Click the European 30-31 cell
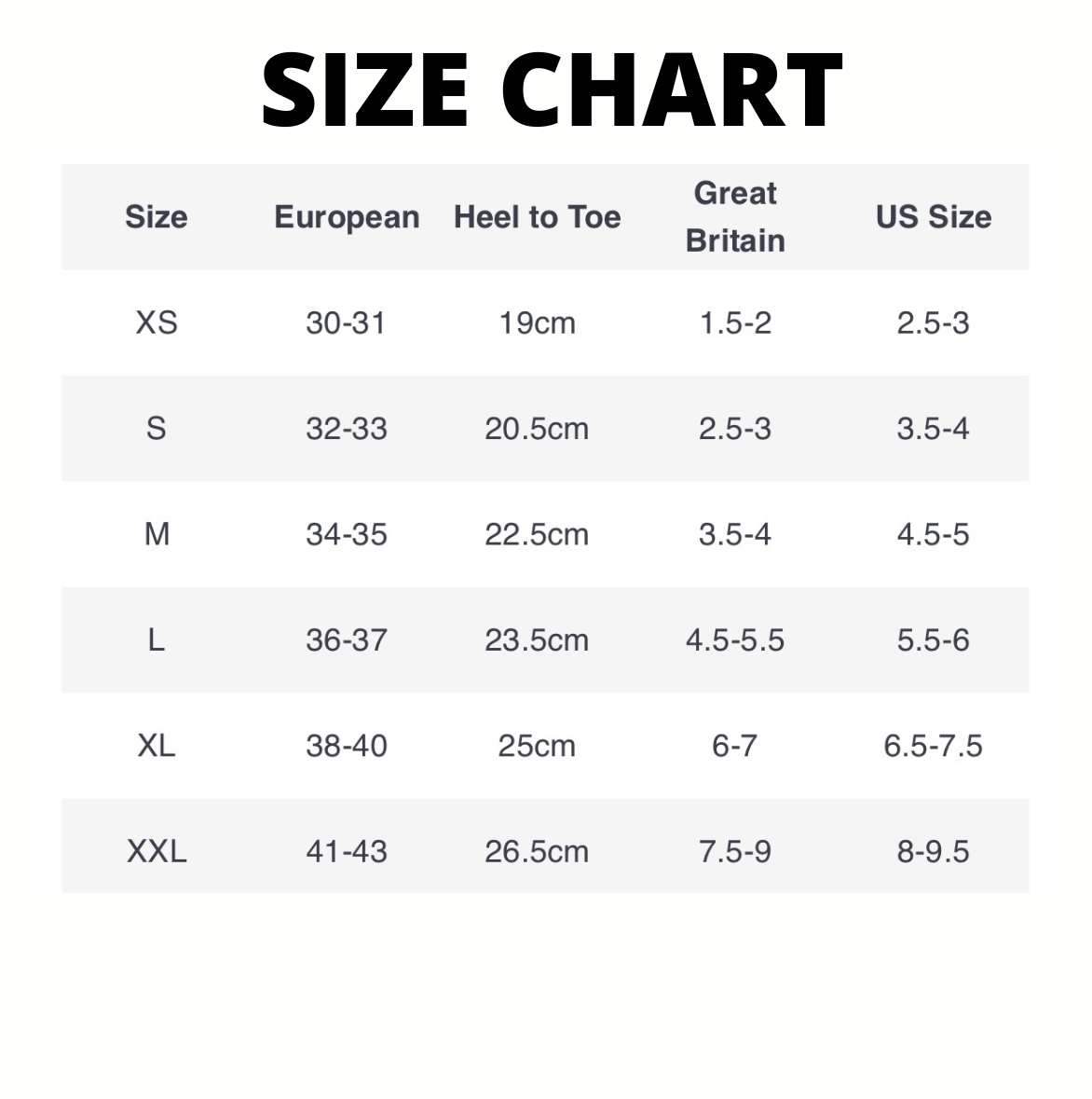 [346, 323]
